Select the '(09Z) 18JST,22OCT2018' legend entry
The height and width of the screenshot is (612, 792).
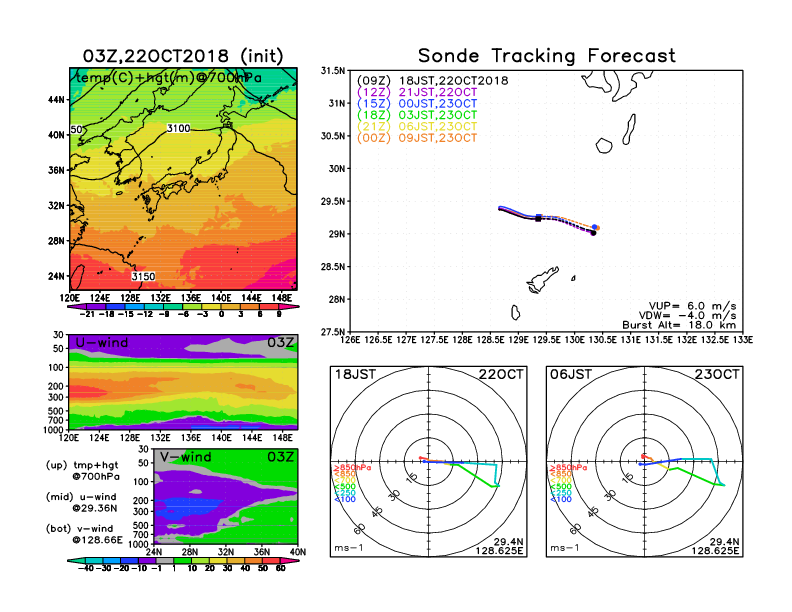point(432,81)
